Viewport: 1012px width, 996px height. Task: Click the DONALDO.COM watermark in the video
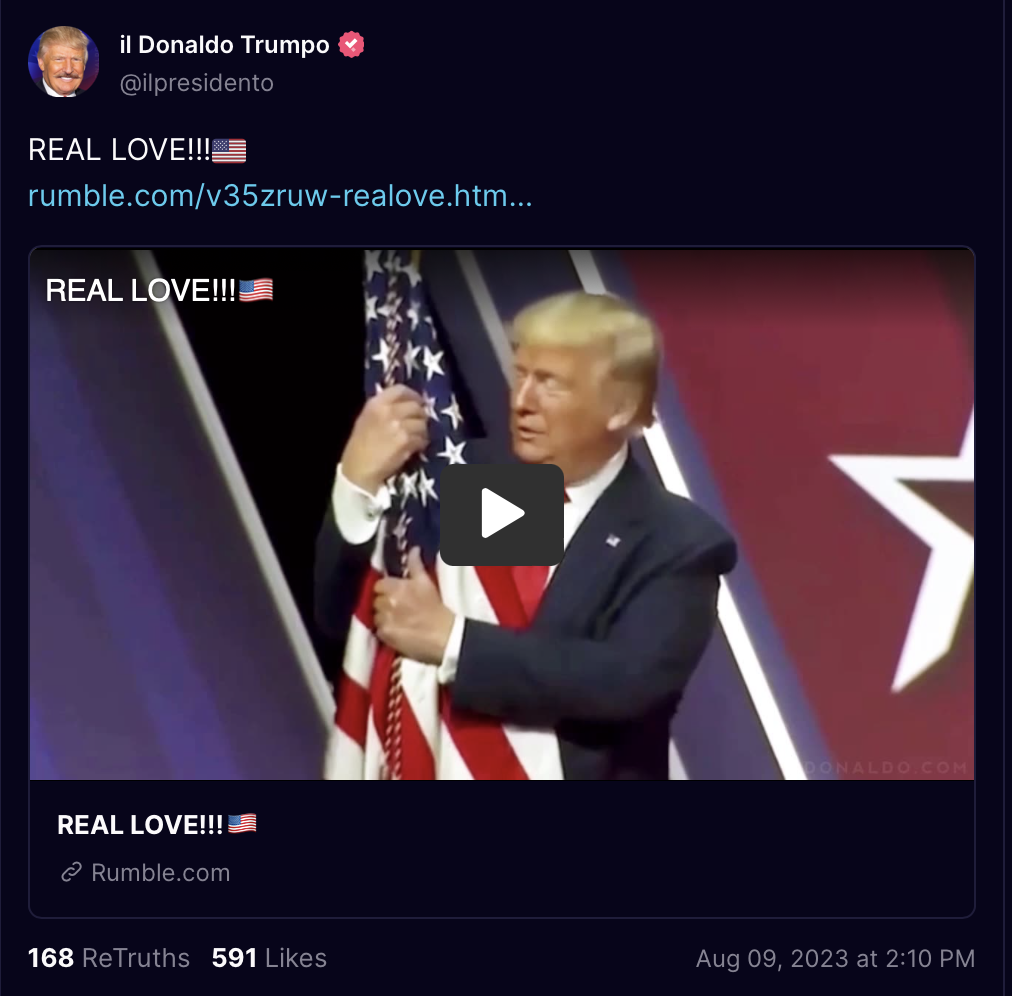887,767
